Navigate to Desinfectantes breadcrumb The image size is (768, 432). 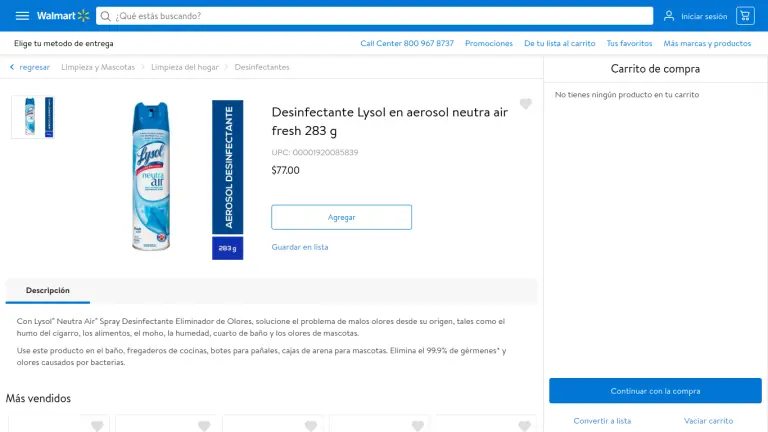coord(262,67)
